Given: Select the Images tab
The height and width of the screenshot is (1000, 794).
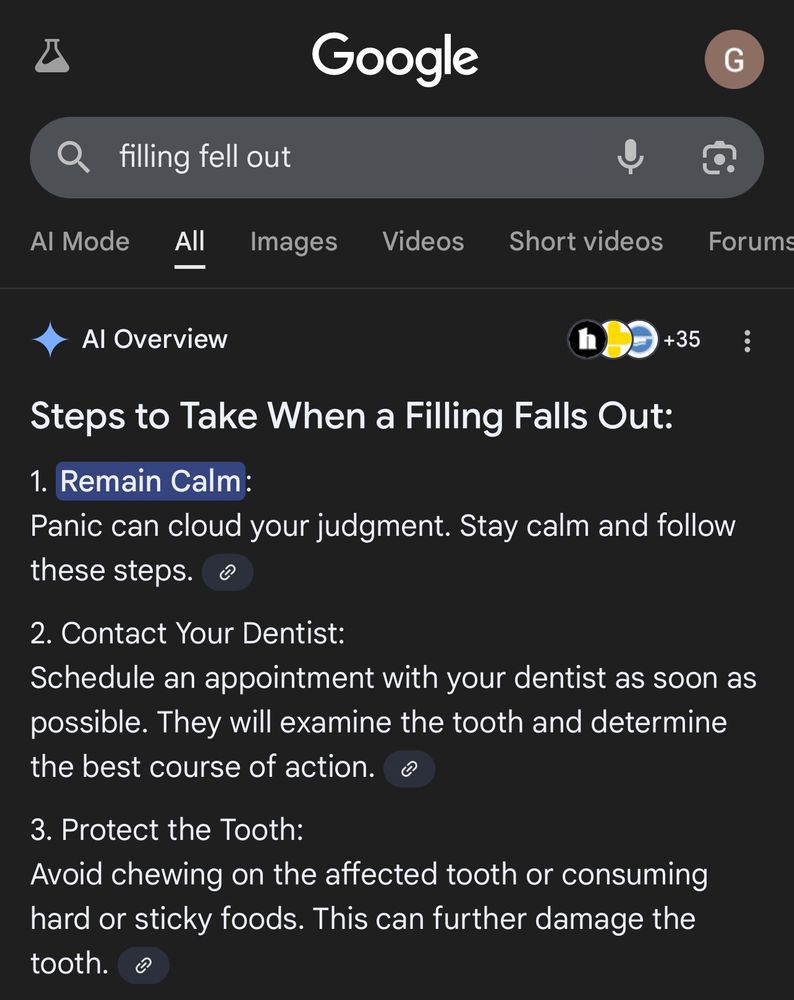Looking at the screenshot, I should (293, 242).
